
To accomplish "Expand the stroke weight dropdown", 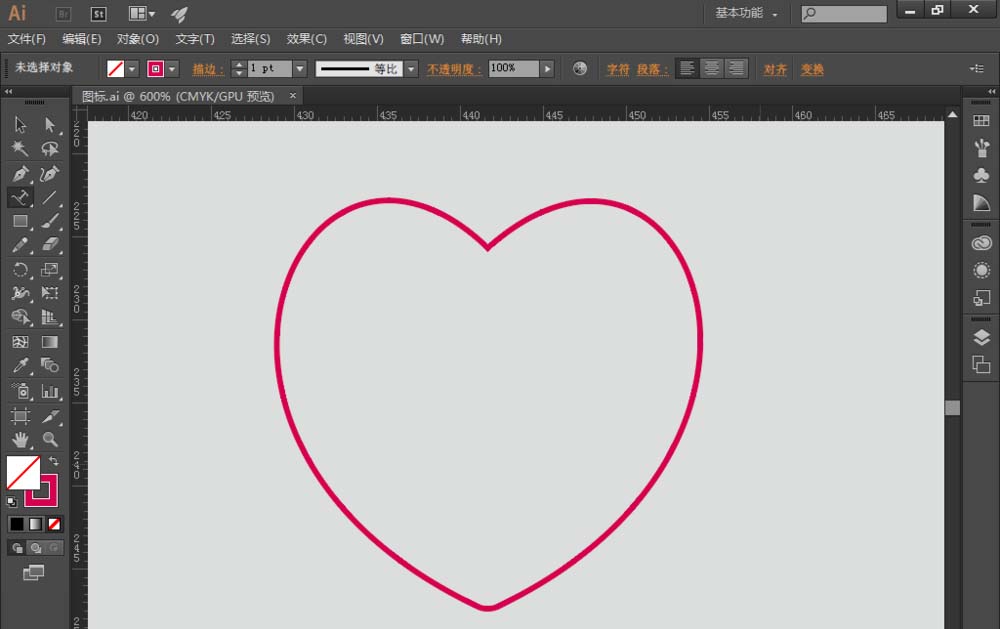I will click(300, 69).
